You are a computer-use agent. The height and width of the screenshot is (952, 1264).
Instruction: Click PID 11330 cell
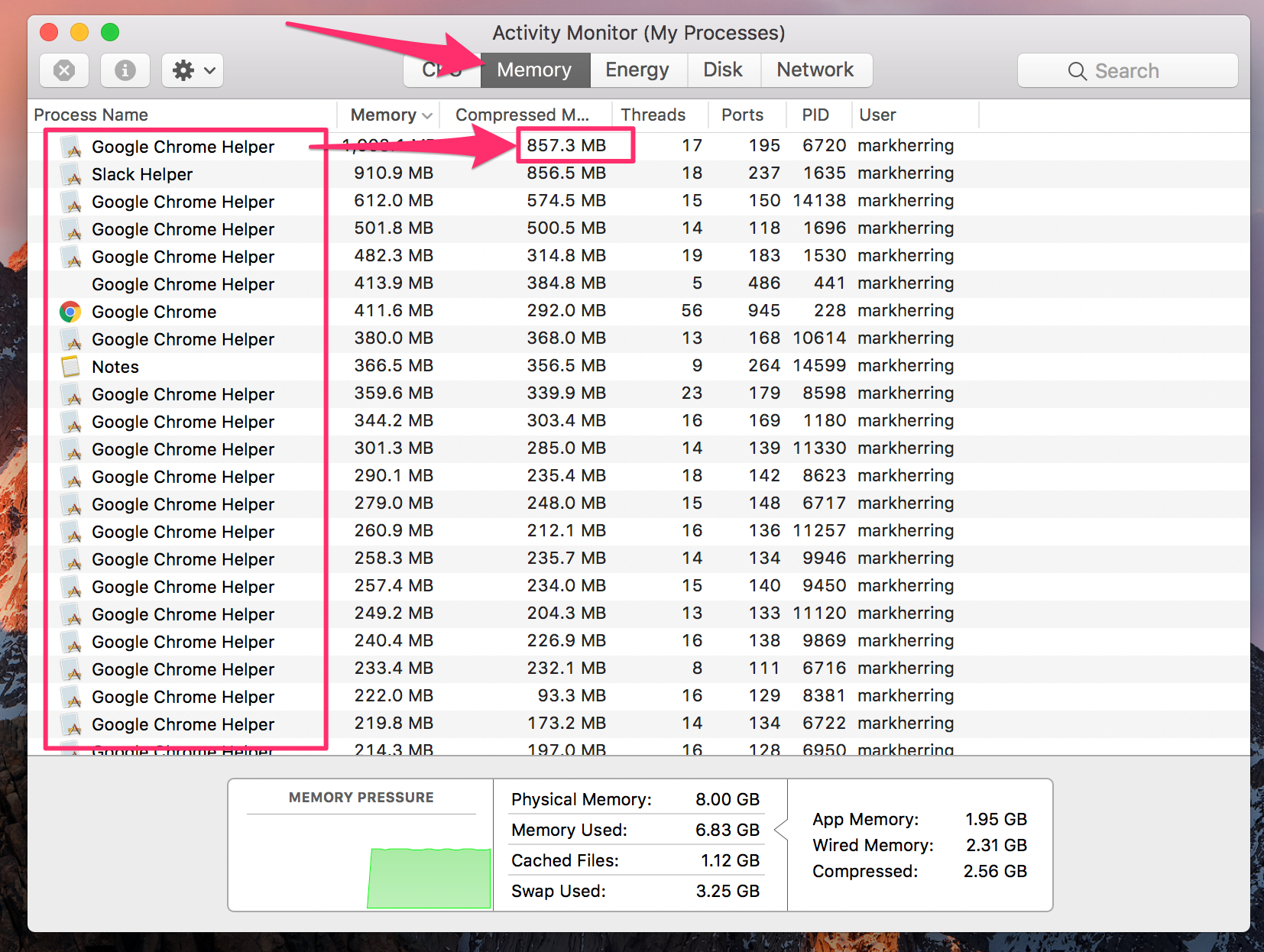(819, 448)
